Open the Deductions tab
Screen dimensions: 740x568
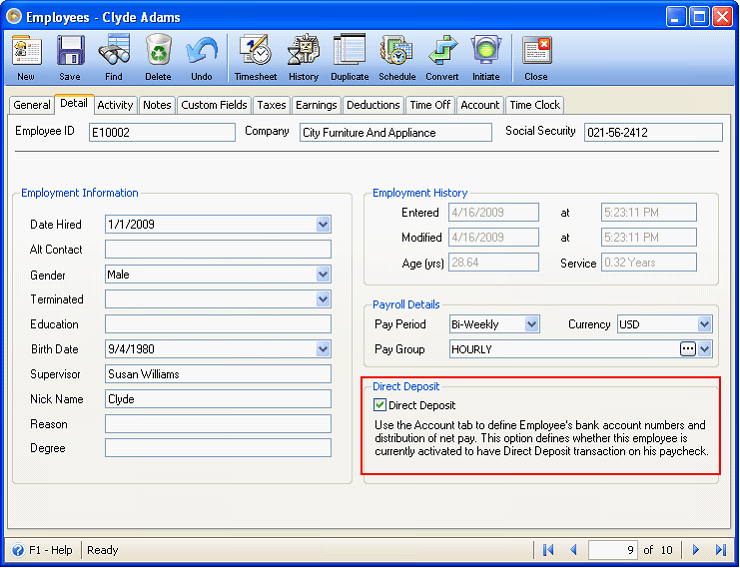pyautogui.click(x=373, y=105)
